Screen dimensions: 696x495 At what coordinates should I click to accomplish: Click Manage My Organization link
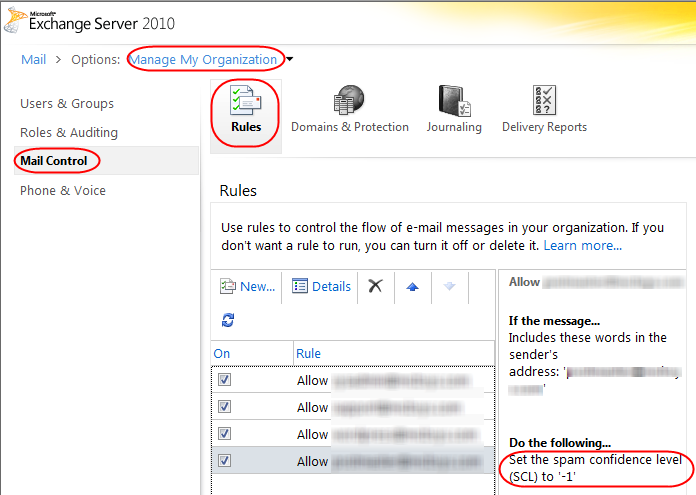203,59
